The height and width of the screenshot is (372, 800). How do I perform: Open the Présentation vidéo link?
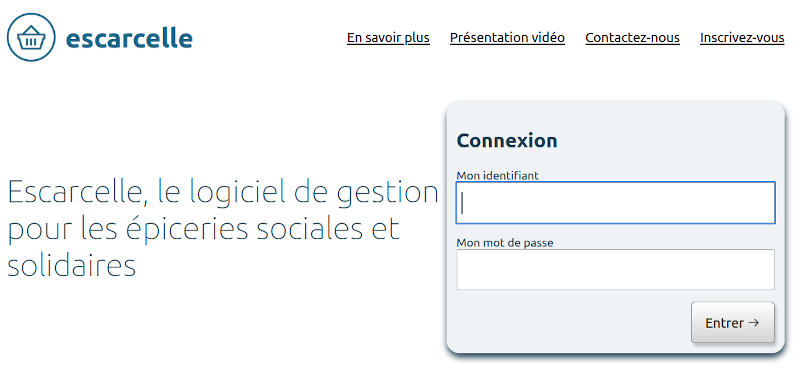(507, 38)
